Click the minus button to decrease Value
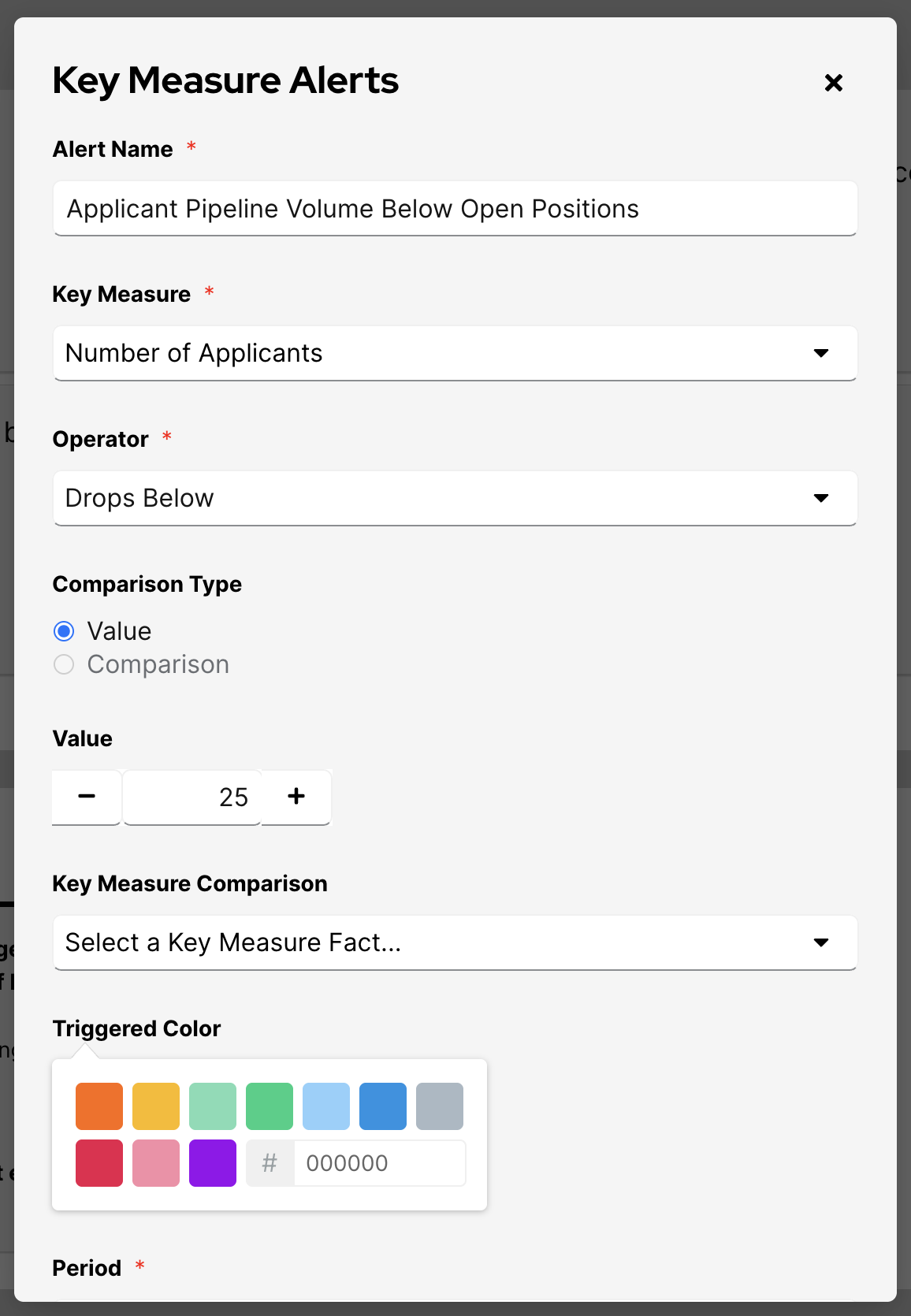This screenshot has width=911, height=1316. click(x=87, y=797)
